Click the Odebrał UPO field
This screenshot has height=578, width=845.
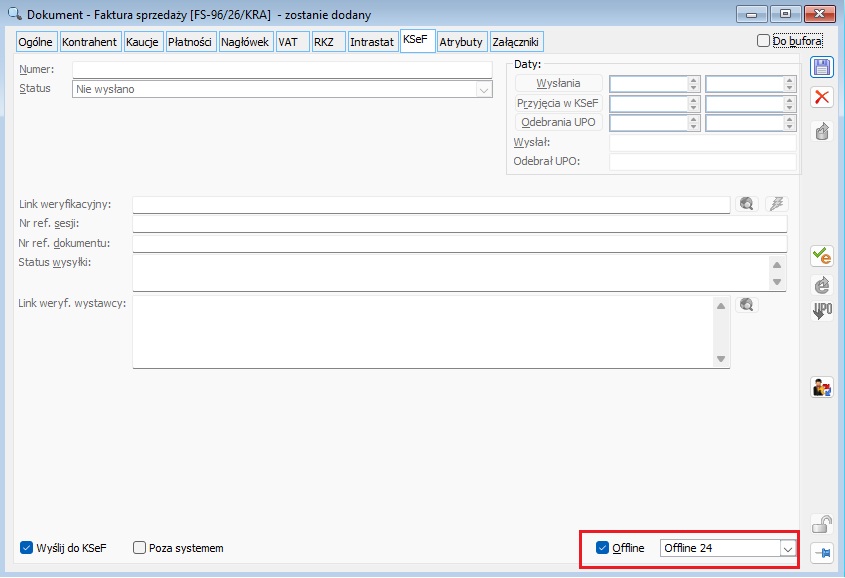(703, 162)
